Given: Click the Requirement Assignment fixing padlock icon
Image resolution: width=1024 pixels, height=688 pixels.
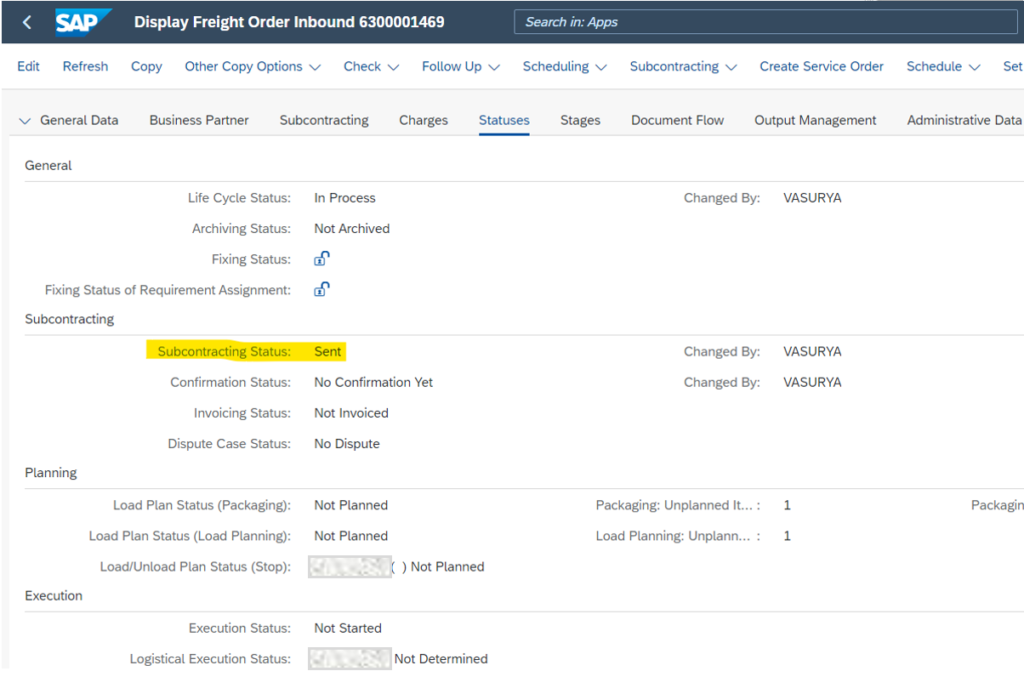Looking at the screenshot, I should [321, 290].
